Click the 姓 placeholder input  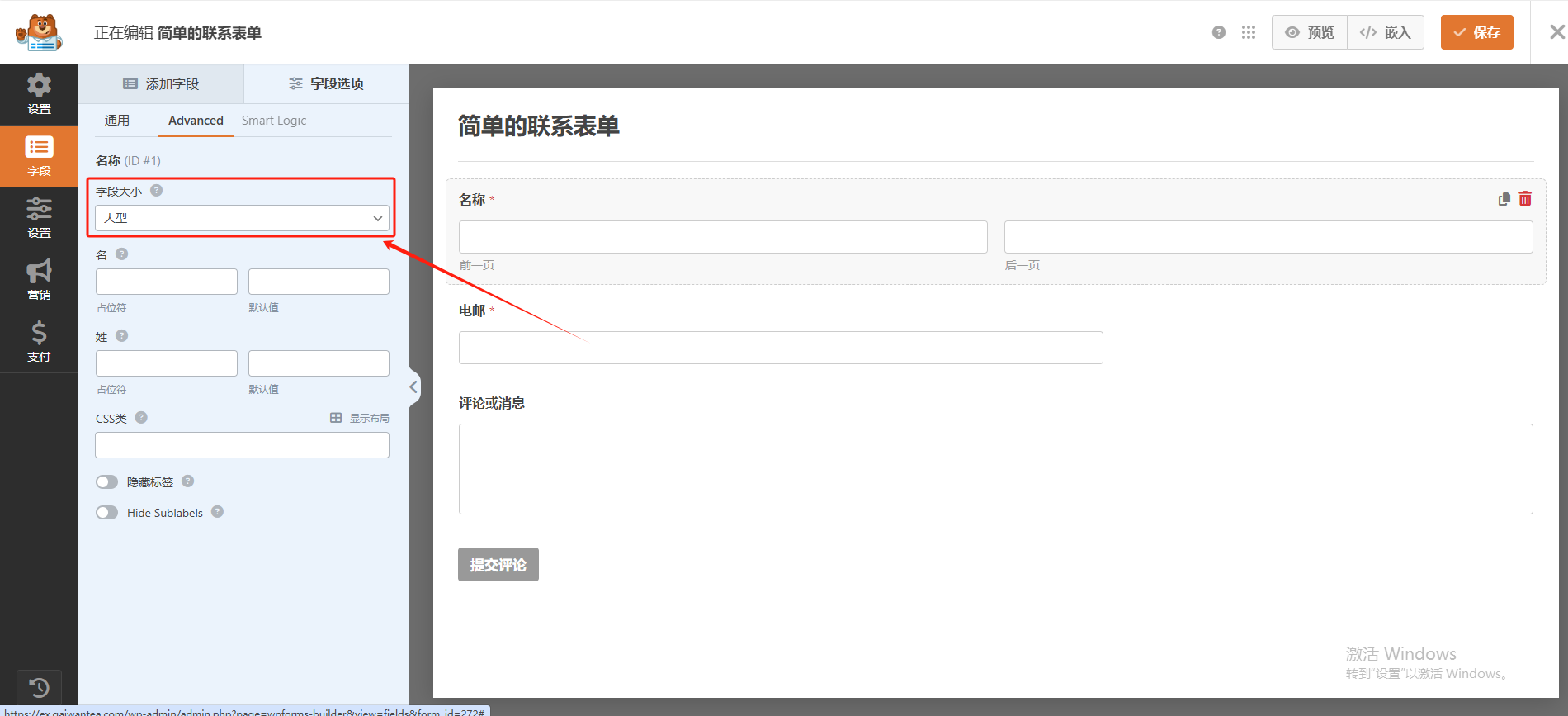pyautogui.click(x=167, y=363)
